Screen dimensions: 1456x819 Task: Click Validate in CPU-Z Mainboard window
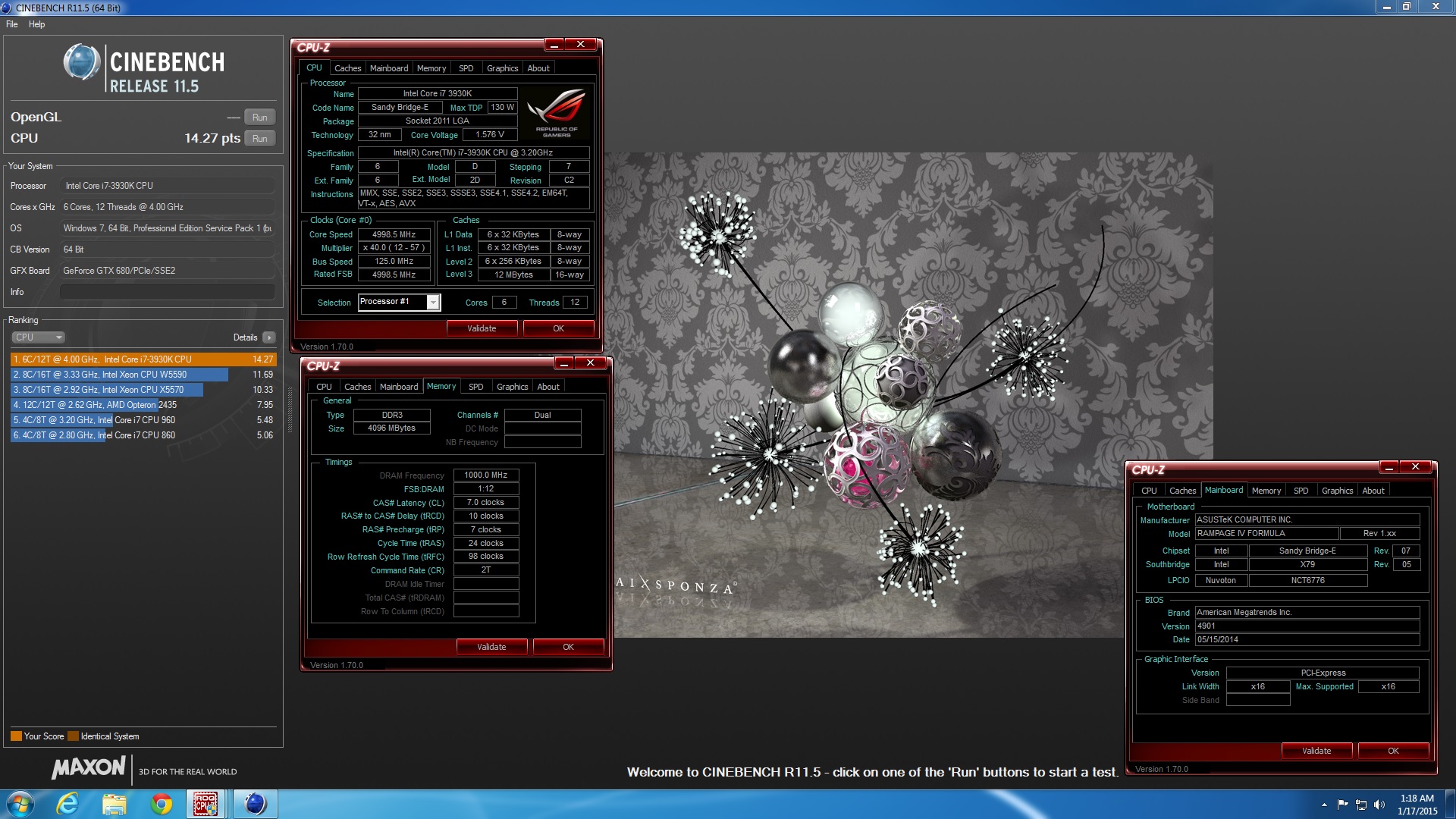[x=1316, y=751]
